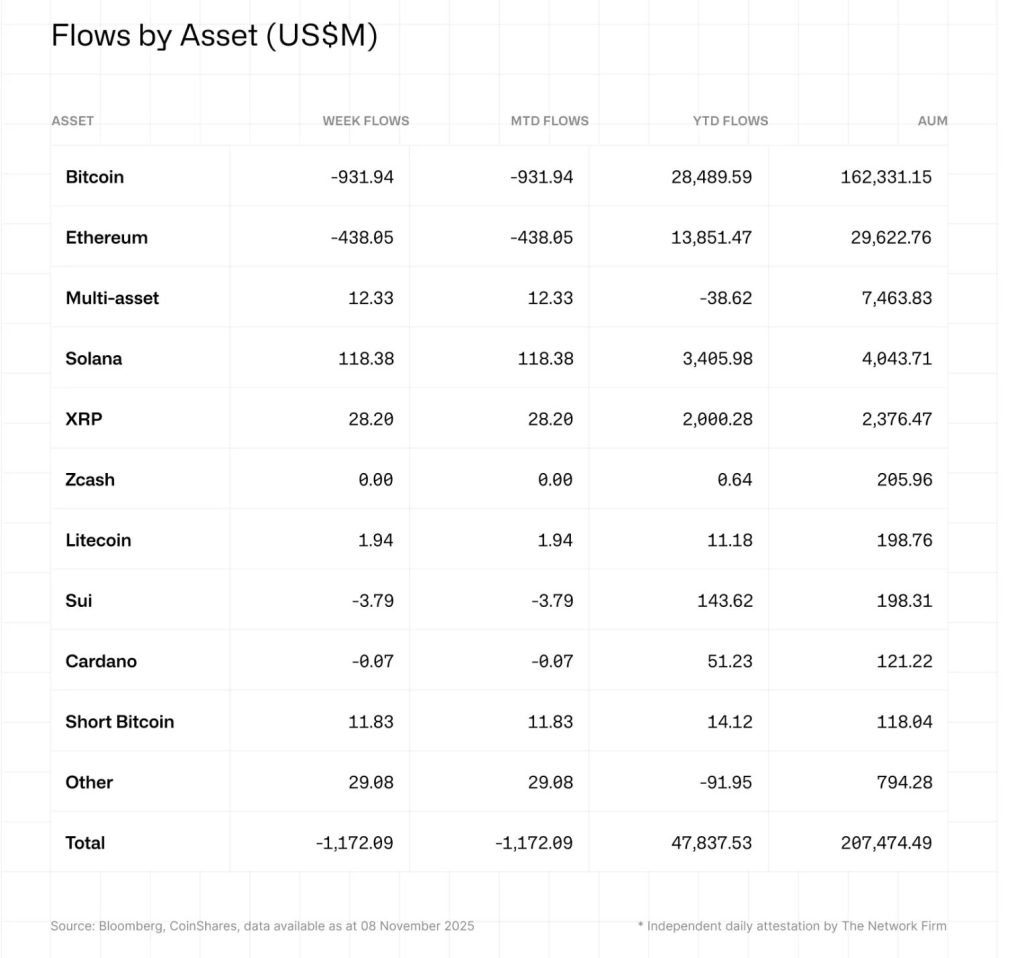Click the Ethereum row label
The width and height of the screenshot is (1024, 958).
tap(106, 238)
